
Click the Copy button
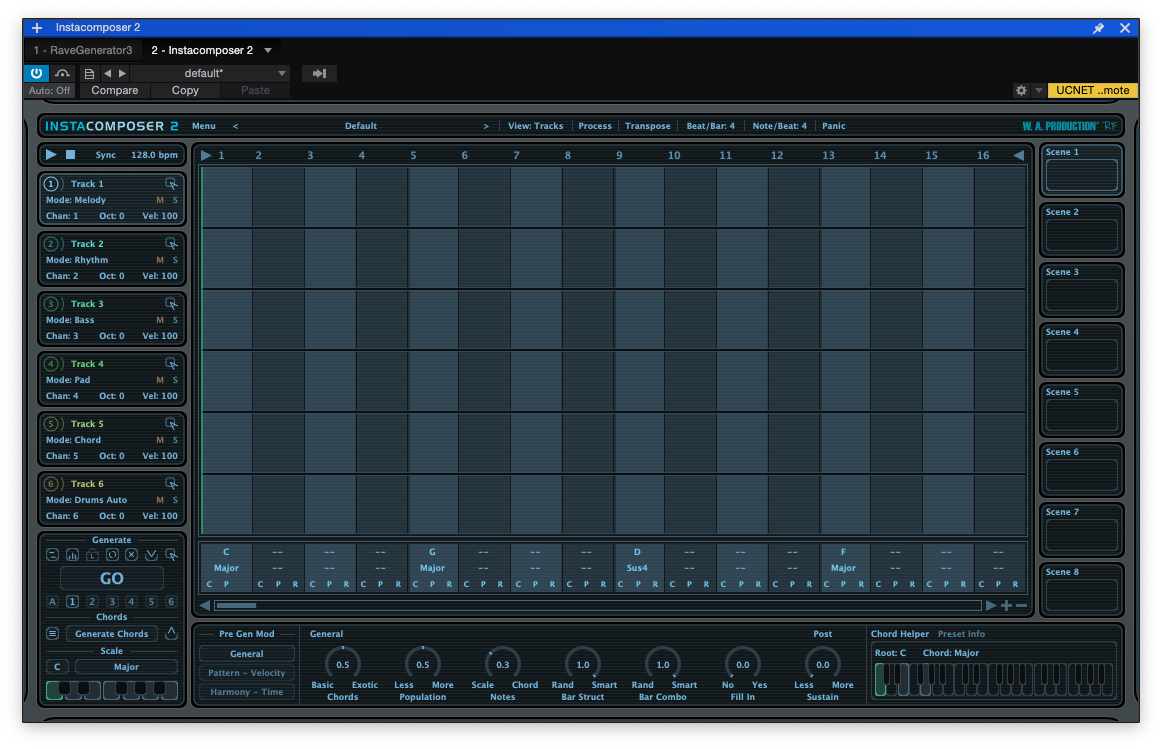[185, 90]
